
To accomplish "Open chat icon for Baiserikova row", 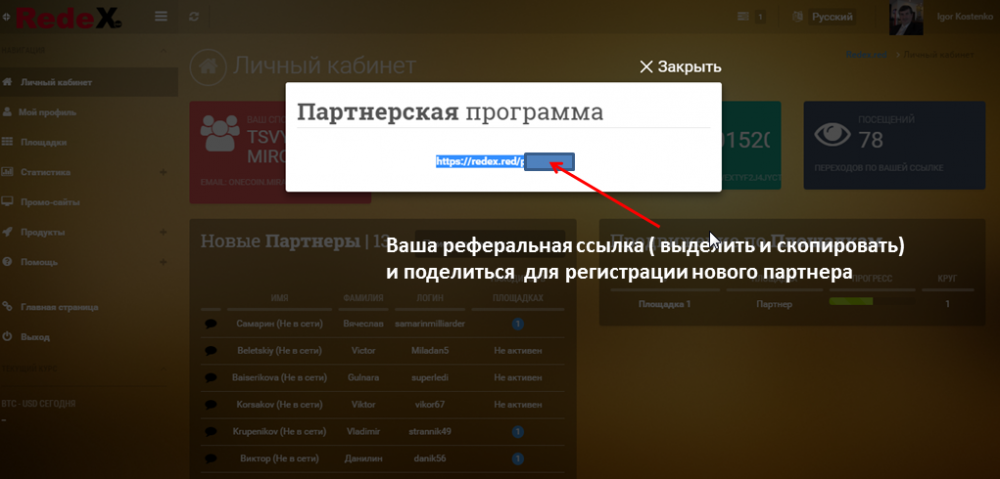I will (211, 378).
